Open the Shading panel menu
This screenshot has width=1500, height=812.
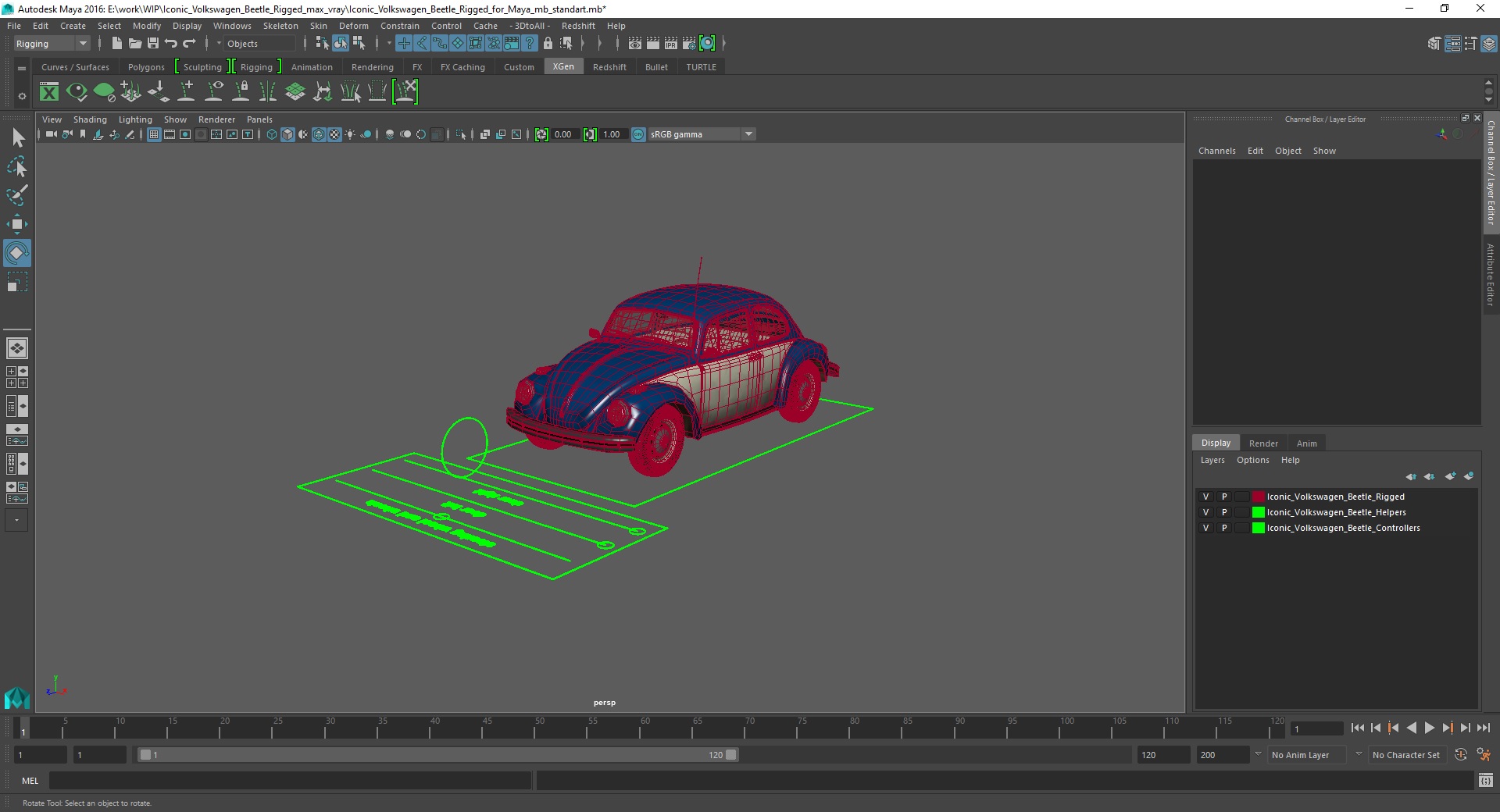90,119
